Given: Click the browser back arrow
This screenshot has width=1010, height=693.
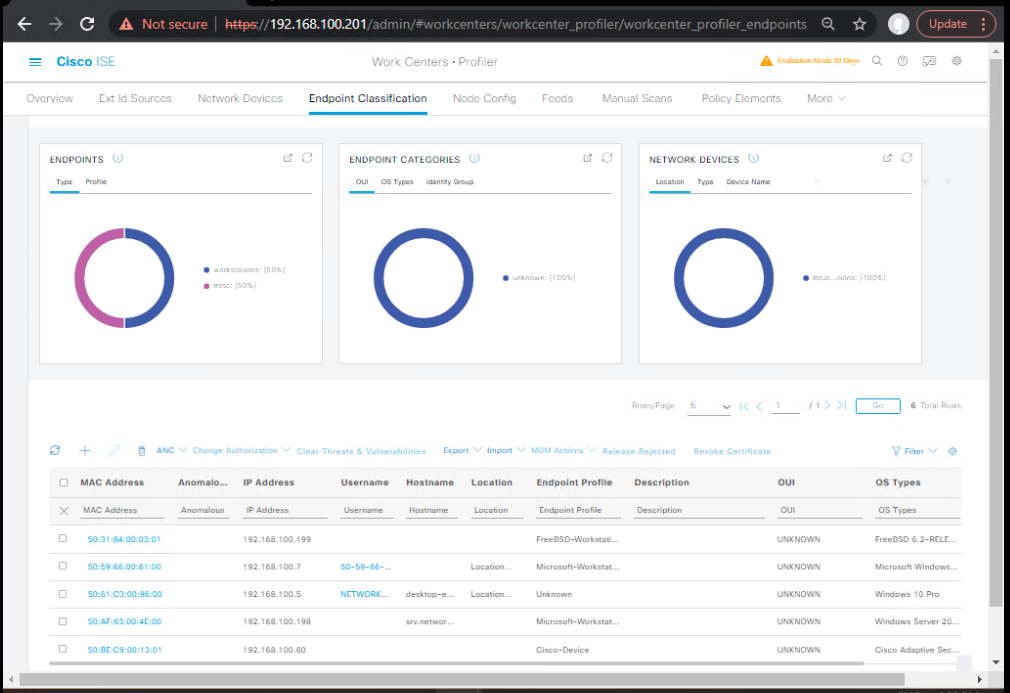Looking at the screenshot, I should (x=24, y=24).
